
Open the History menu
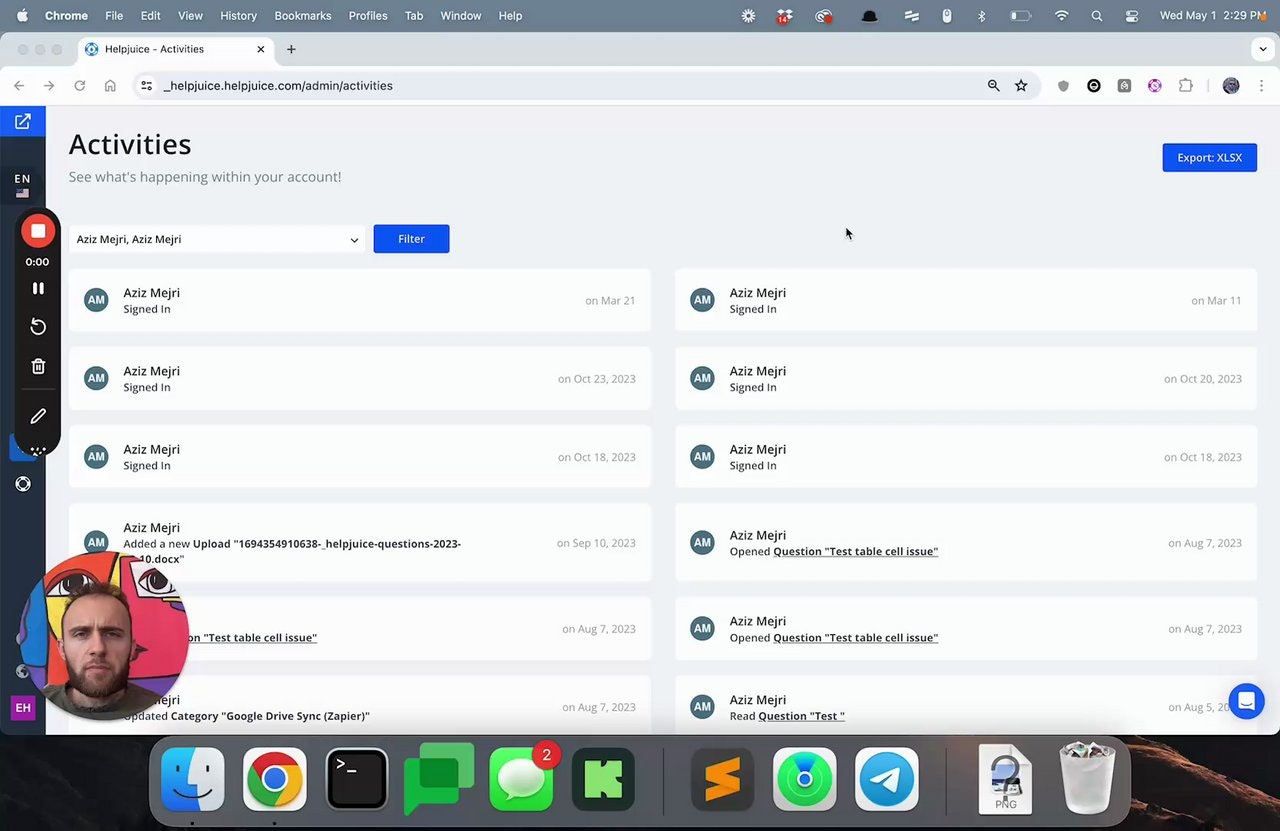tap(238, 16)
